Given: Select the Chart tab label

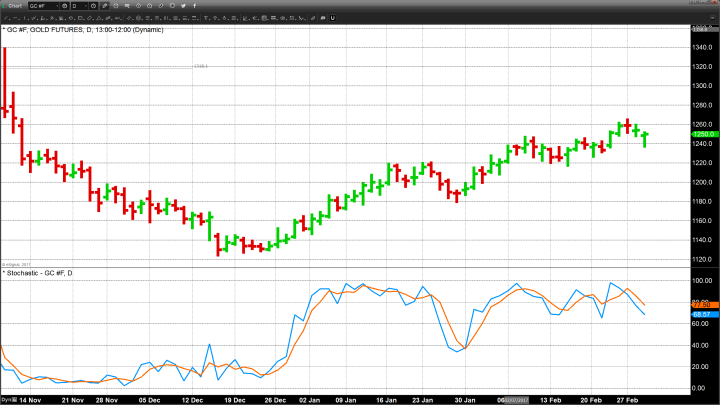Looking at the screenshot, I should click(x=15, y=6).
